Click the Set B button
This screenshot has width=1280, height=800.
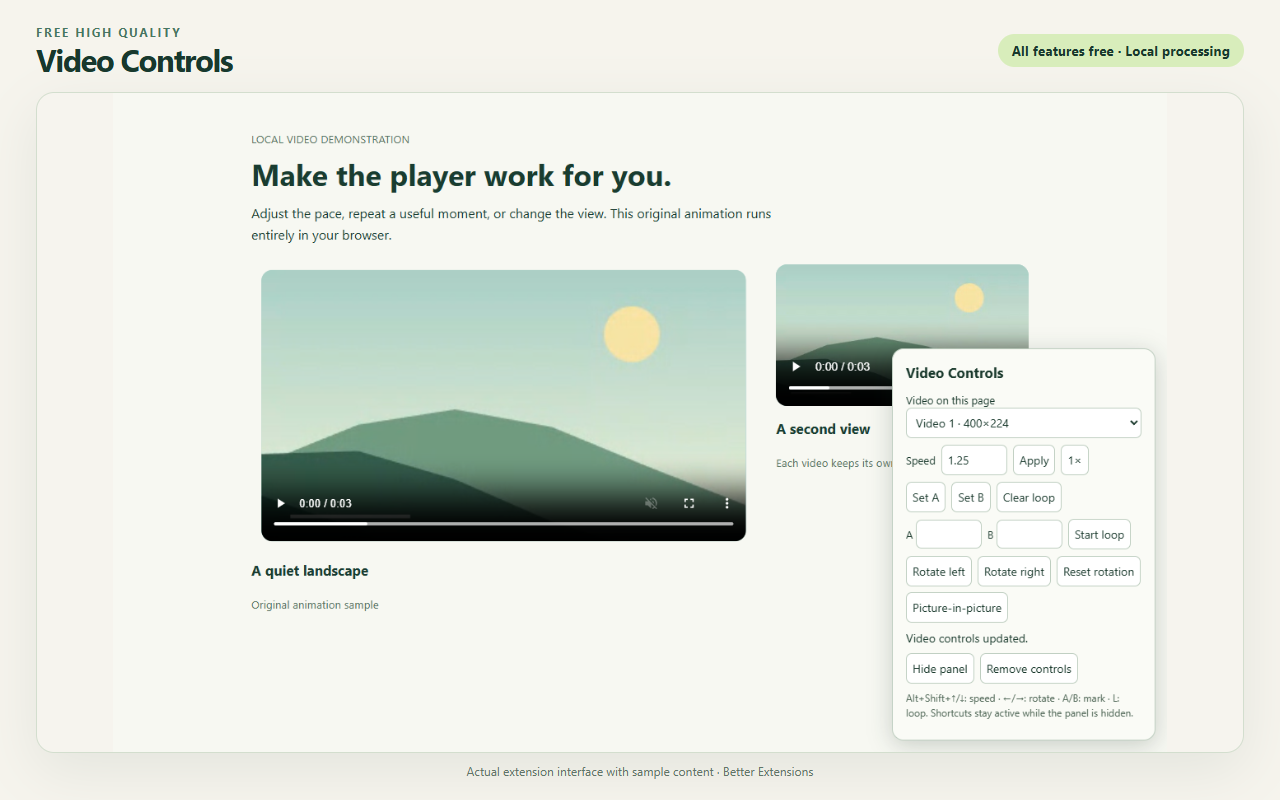click(x=971, y=497)
